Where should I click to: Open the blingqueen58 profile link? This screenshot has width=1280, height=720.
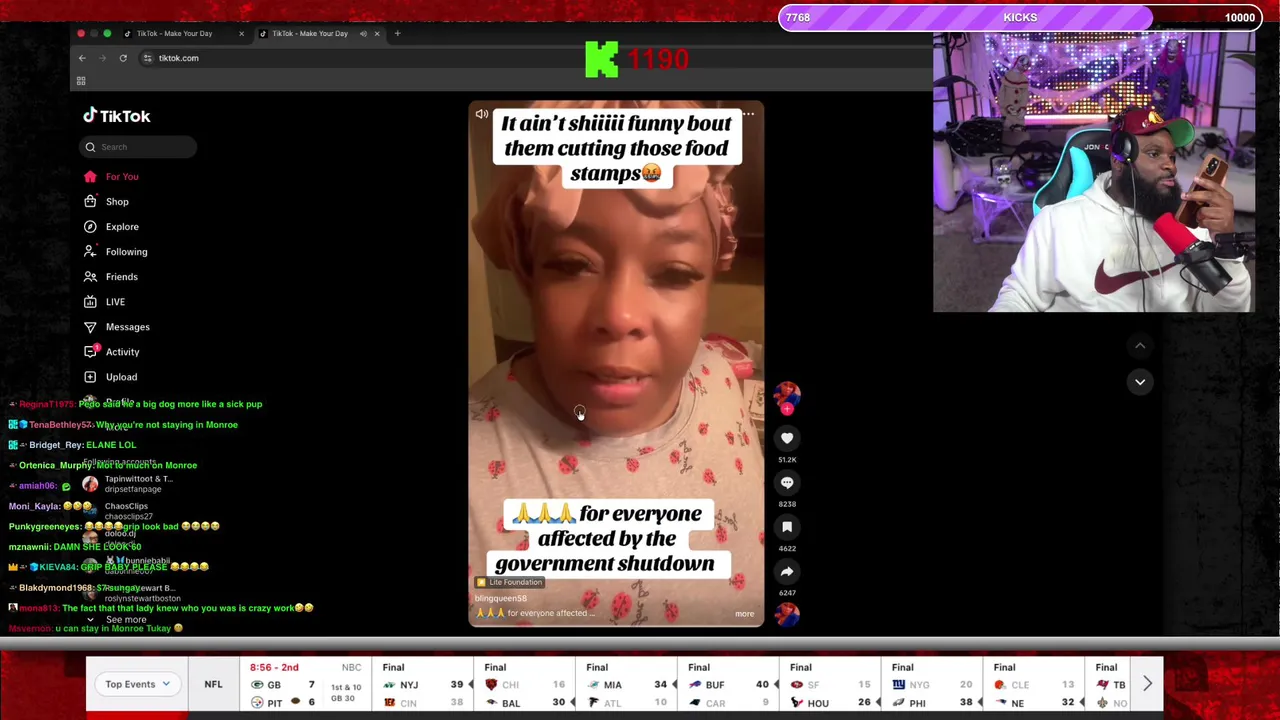pos(500,599)
